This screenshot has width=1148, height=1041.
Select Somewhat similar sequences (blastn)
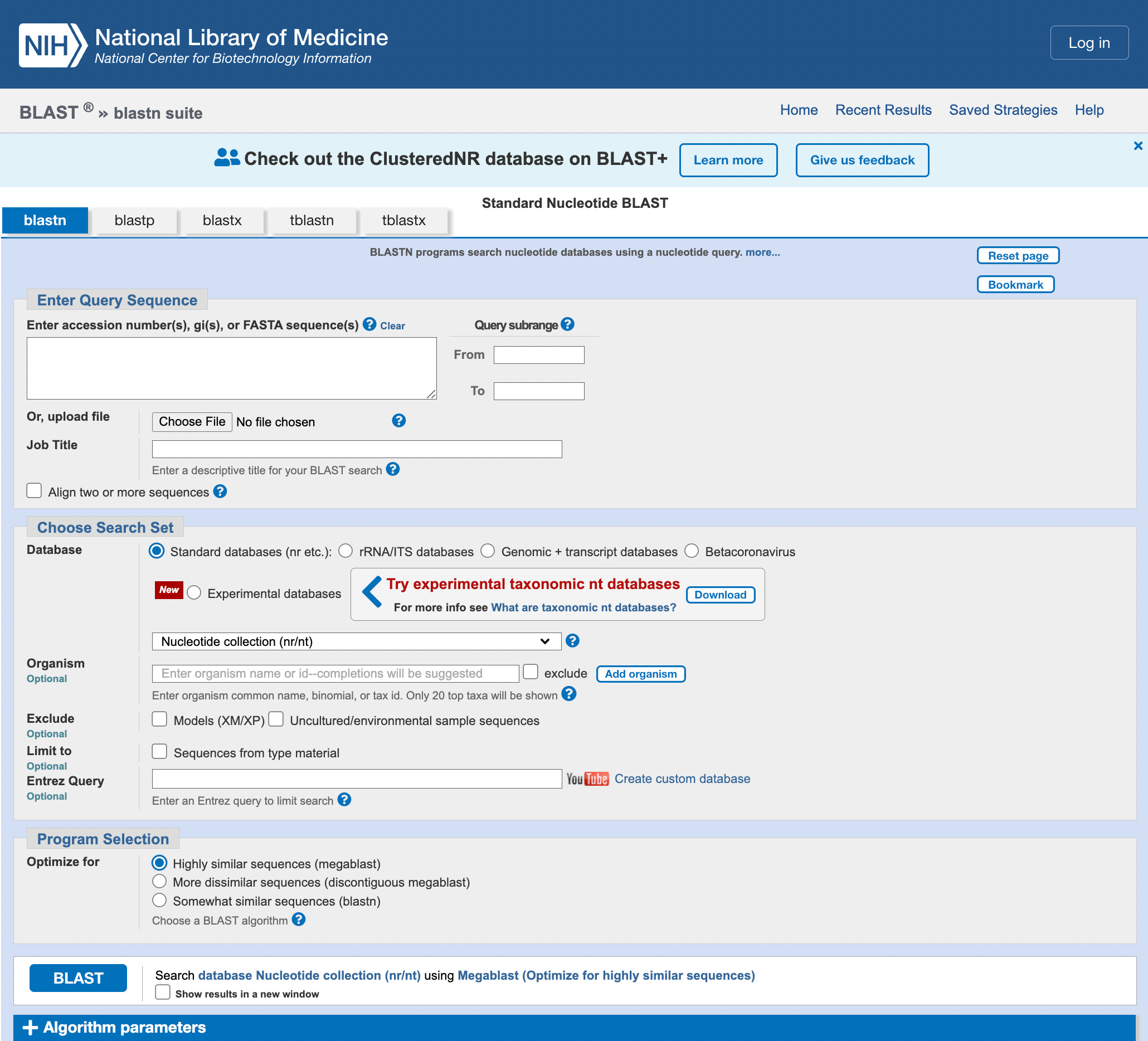click(x=159, y=900)
